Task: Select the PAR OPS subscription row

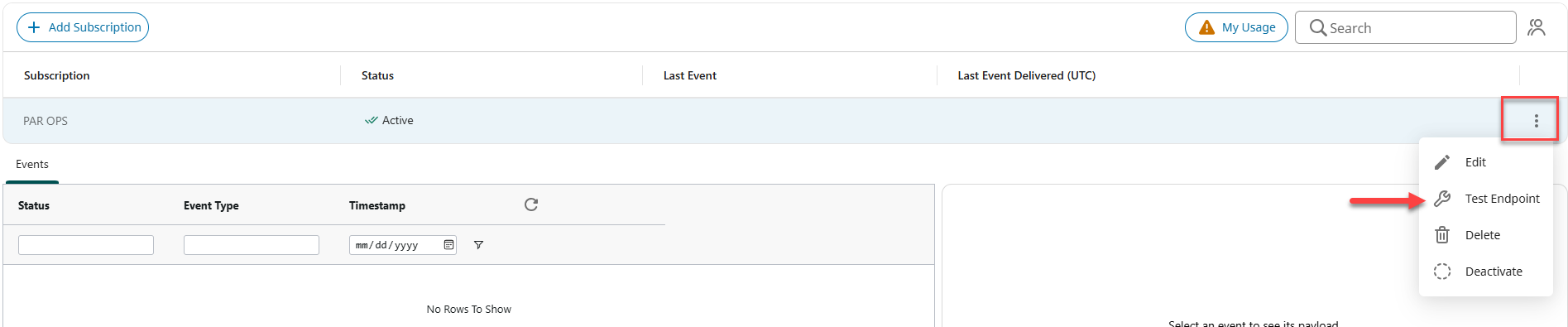Action: point(784,121)
